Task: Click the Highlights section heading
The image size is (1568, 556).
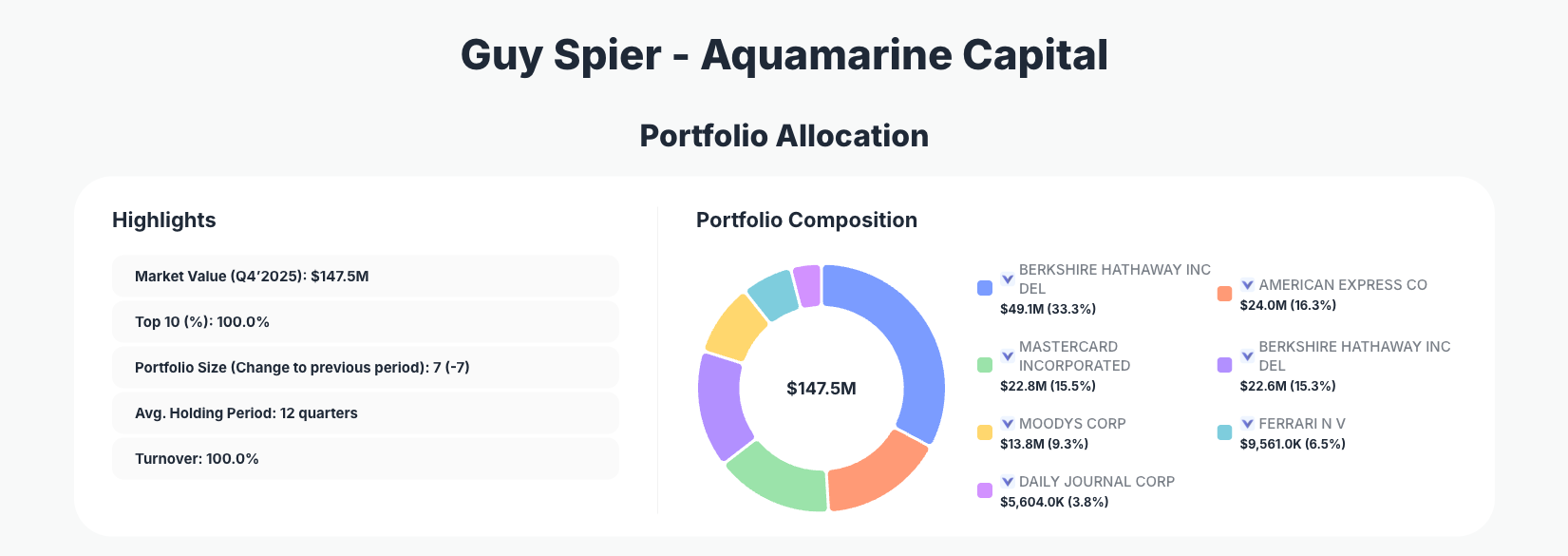Action: [163, 220]
